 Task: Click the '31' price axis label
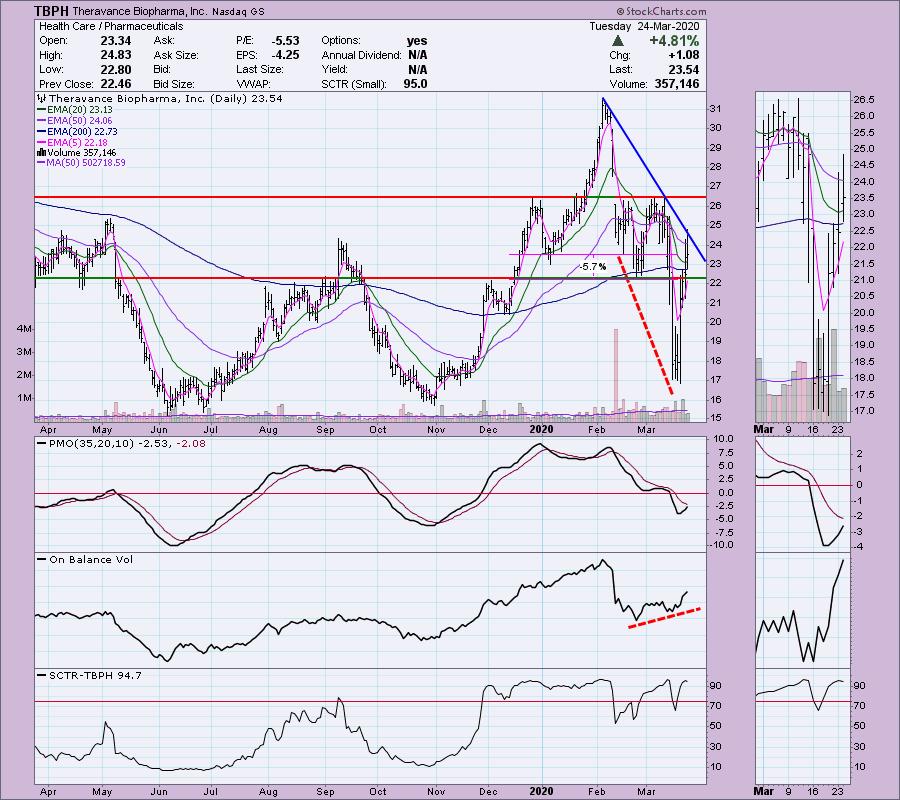pos(715,108)
